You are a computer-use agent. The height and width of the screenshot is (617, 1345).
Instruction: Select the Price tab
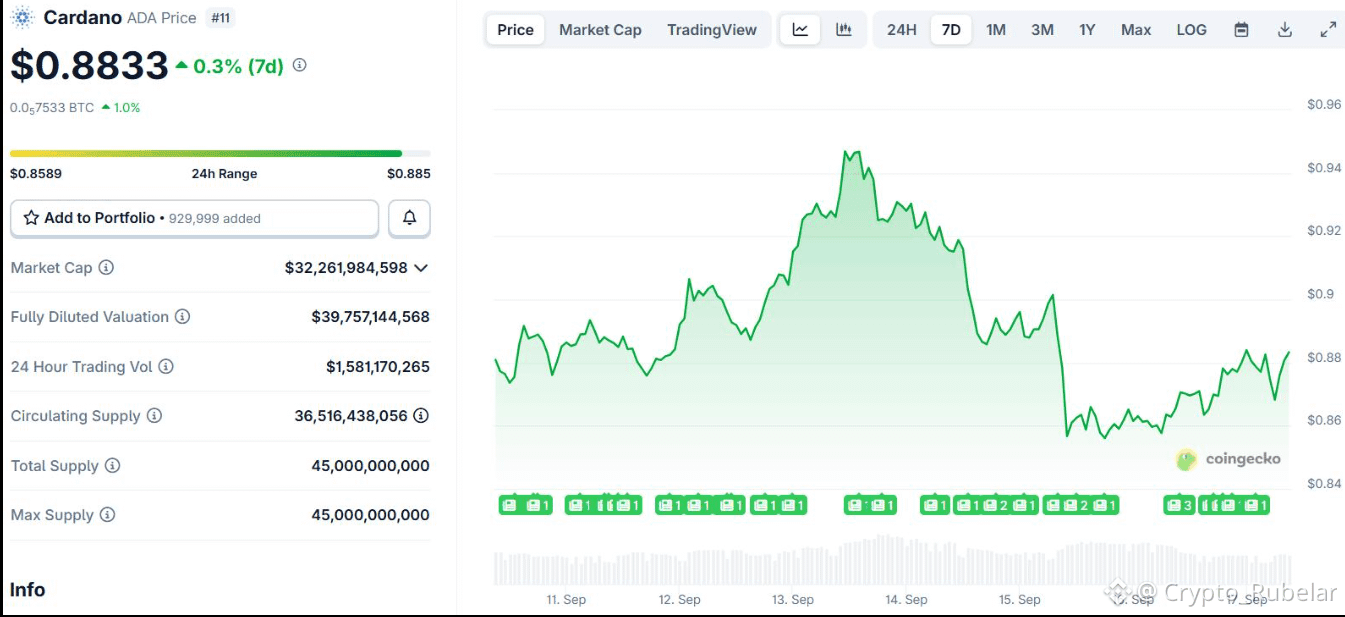tap(516, 30)
